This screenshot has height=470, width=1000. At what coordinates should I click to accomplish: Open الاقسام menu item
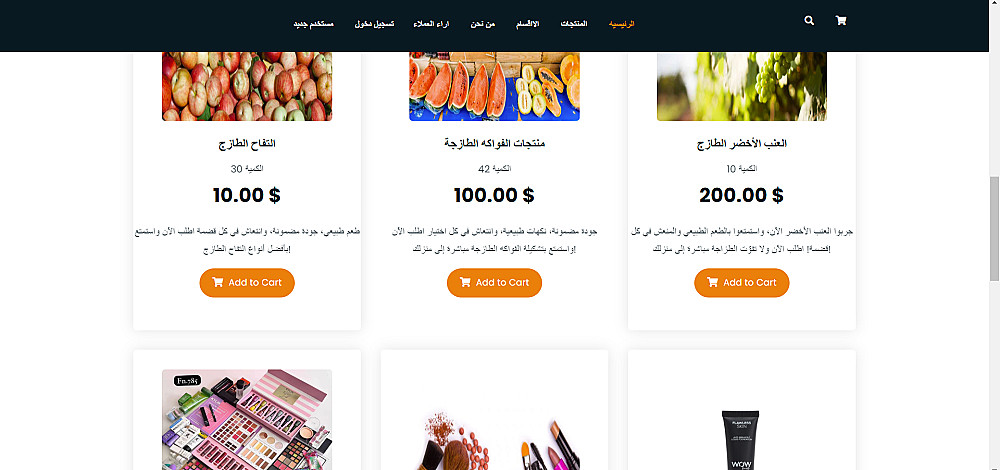pyautogui.click(x=527, y=24)
